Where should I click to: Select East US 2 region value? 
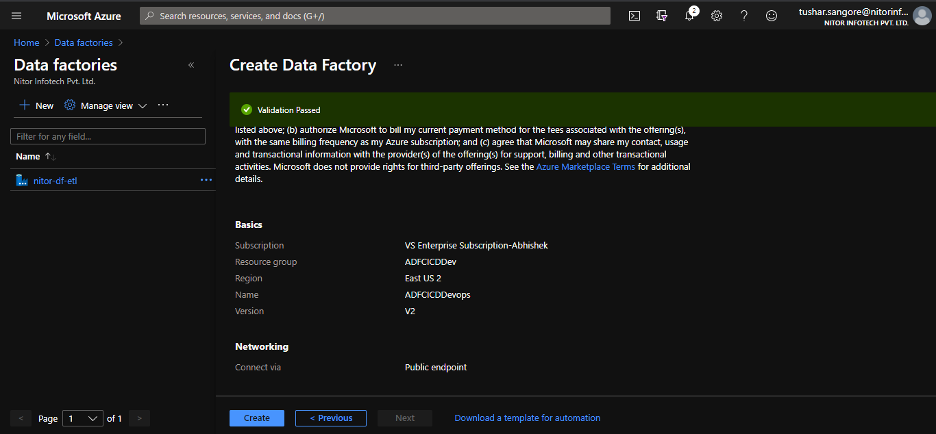click(423, 278)
